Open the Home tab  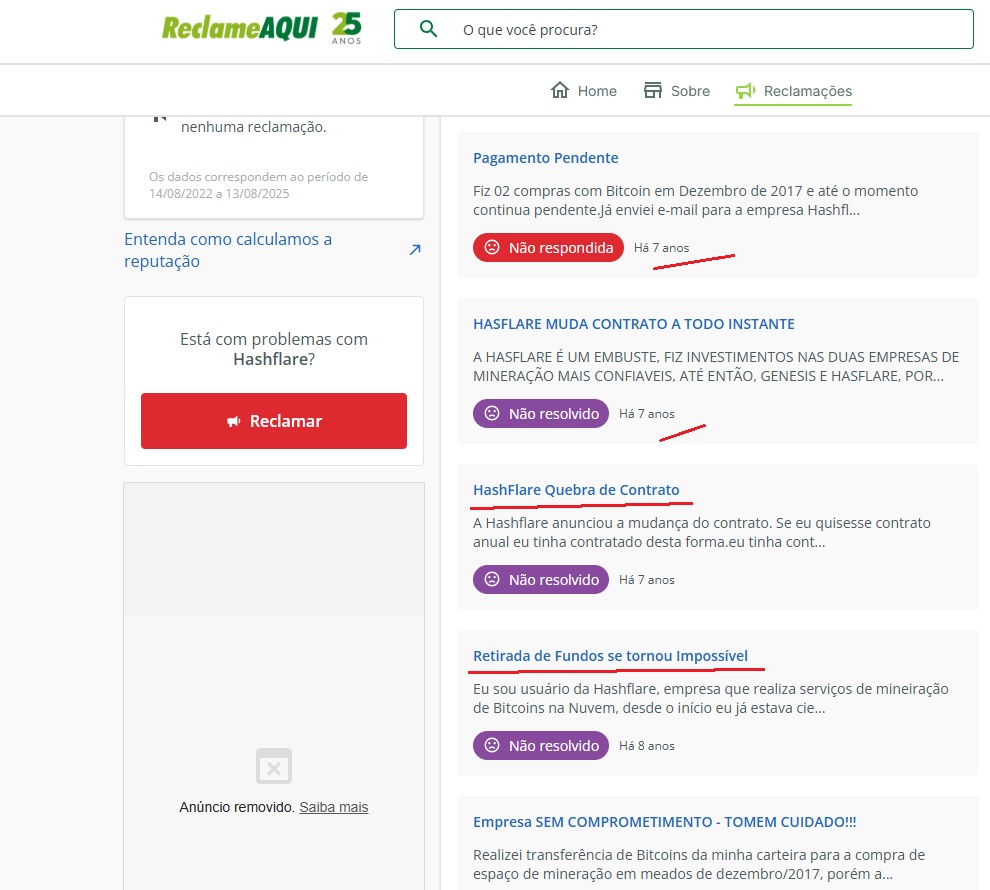coord(583,91)
